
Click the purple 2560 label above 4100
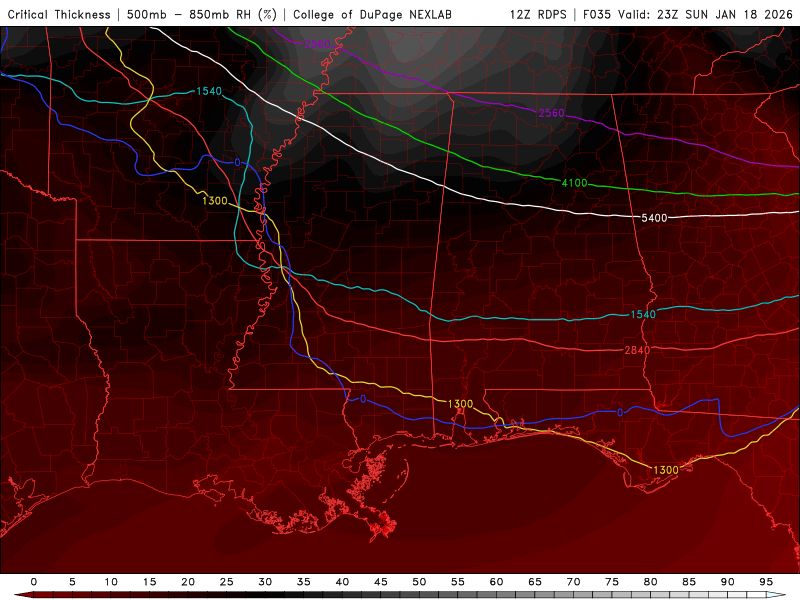[x=552, y=113]
